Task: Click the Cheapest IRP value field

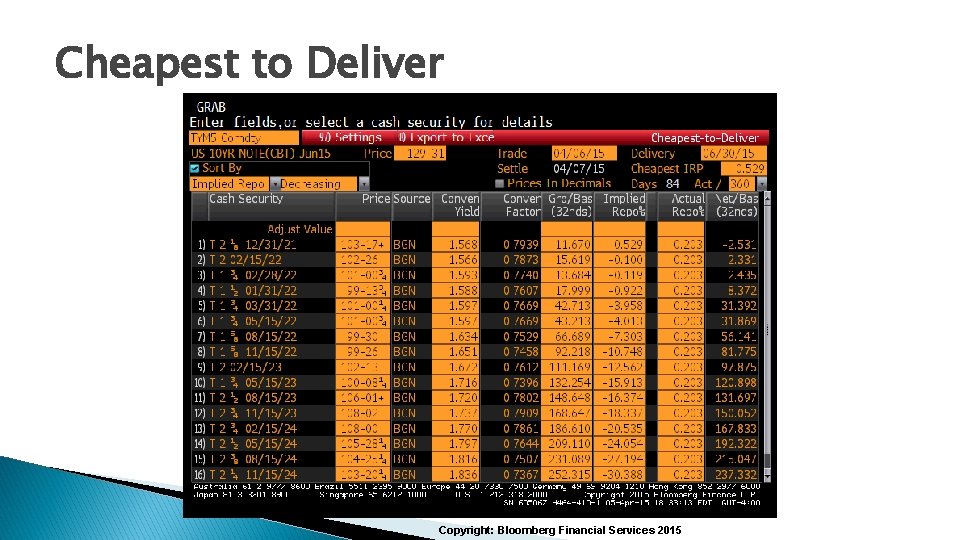Action: [744, 168]
